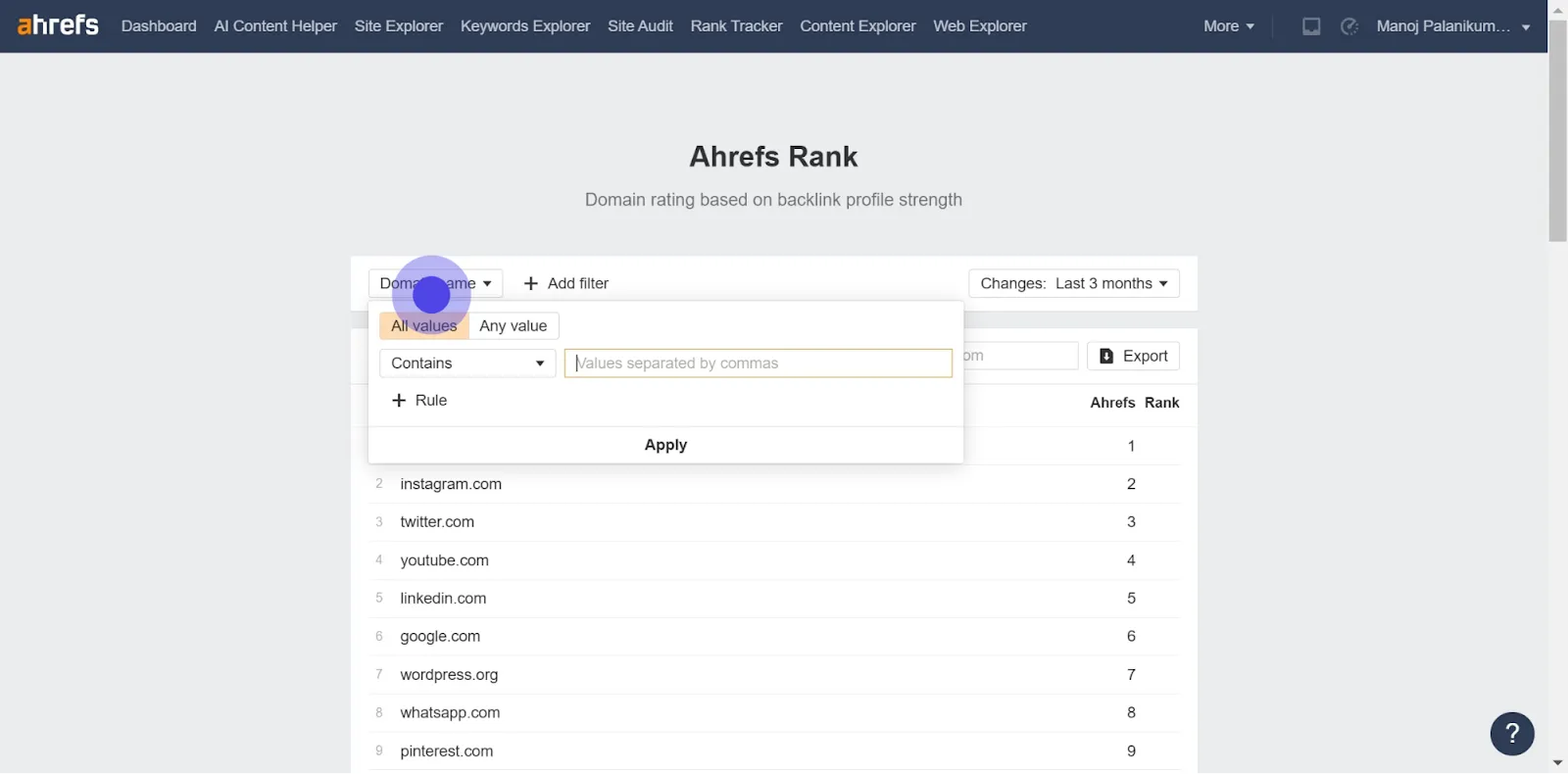Click the plus icon beside Rule

click(x=399, y=401)
